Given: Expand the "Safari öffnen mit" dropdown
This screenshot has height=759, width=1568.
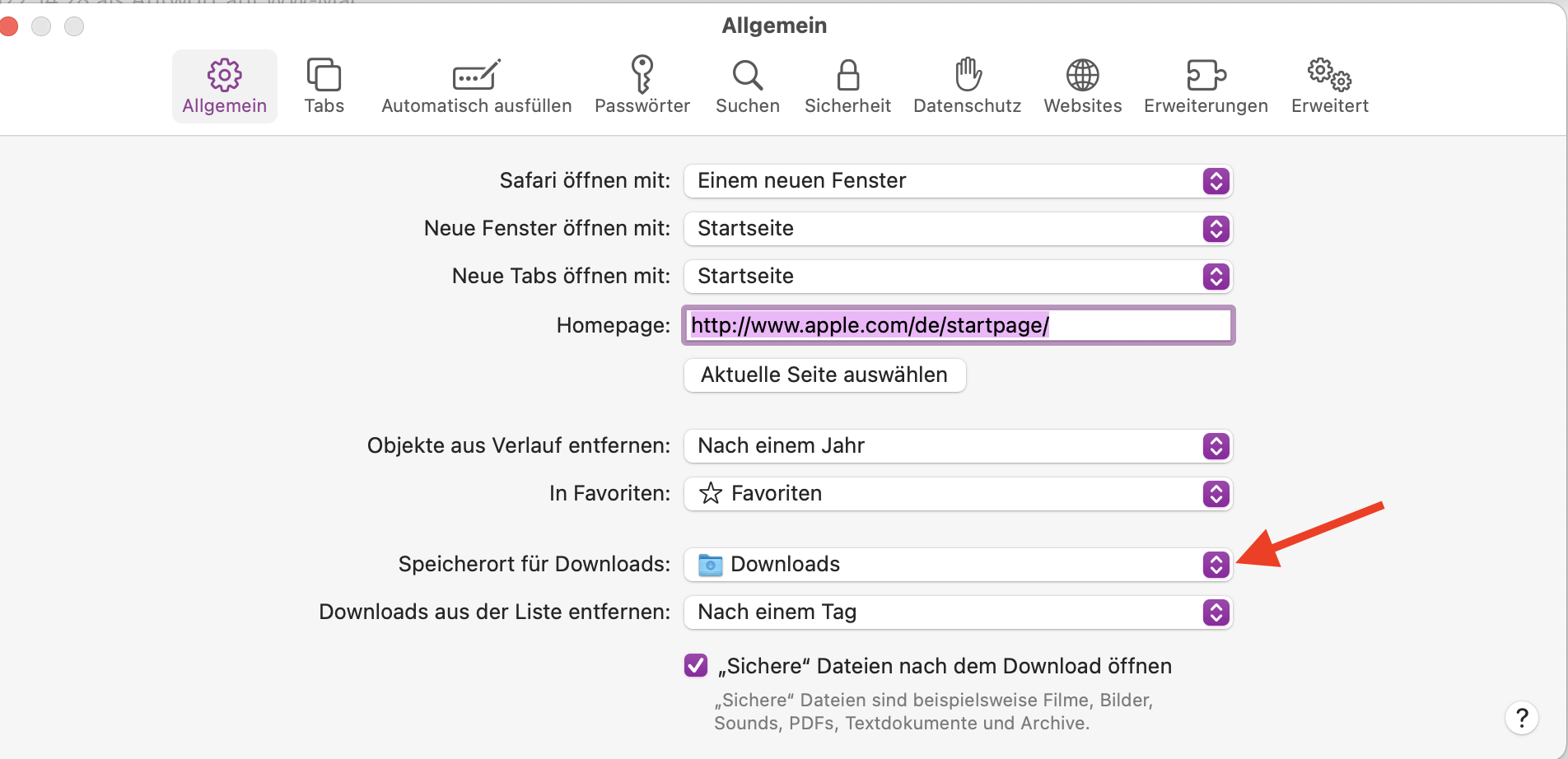Looking at the screenshot, I should tap(958, 181).
